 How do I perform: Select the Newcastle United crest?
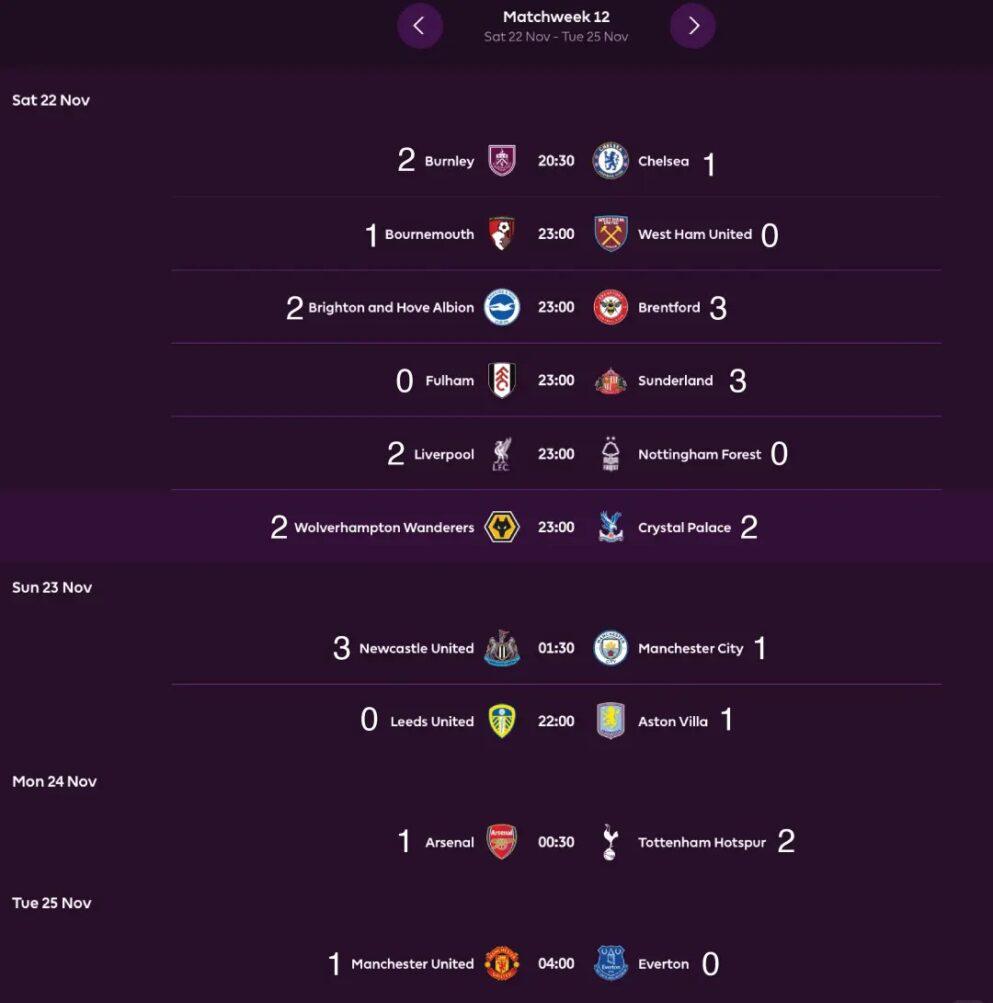502,648
